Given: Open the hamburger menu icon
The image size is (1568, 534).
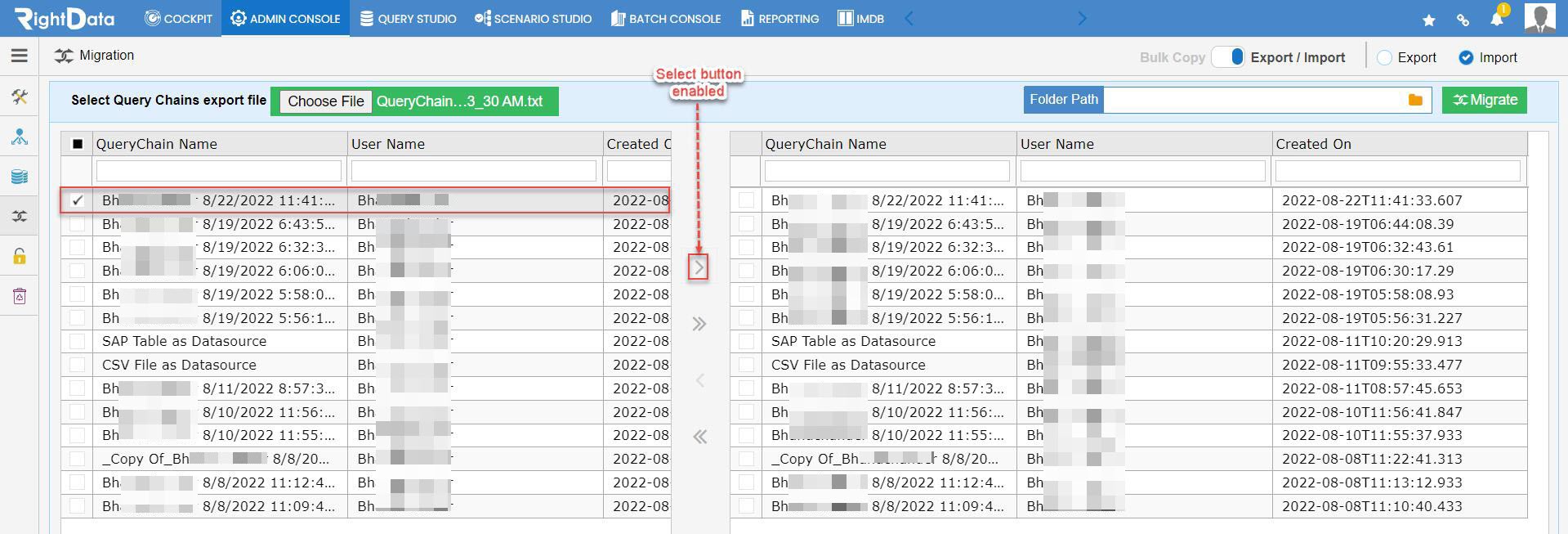Looking at the screenshot, I should pos(20,56).
